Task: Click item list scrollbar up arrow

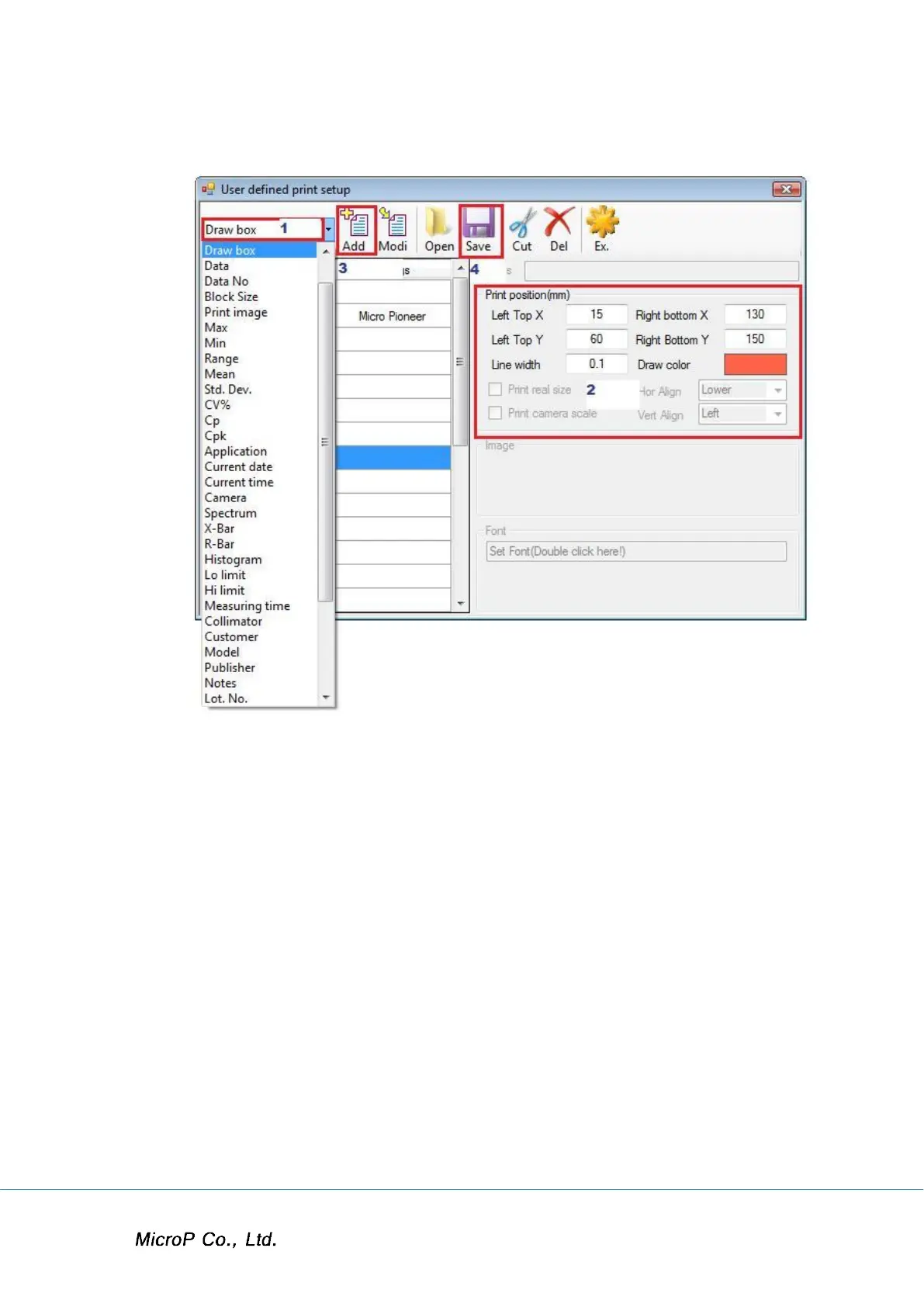Action: [461, 269]
